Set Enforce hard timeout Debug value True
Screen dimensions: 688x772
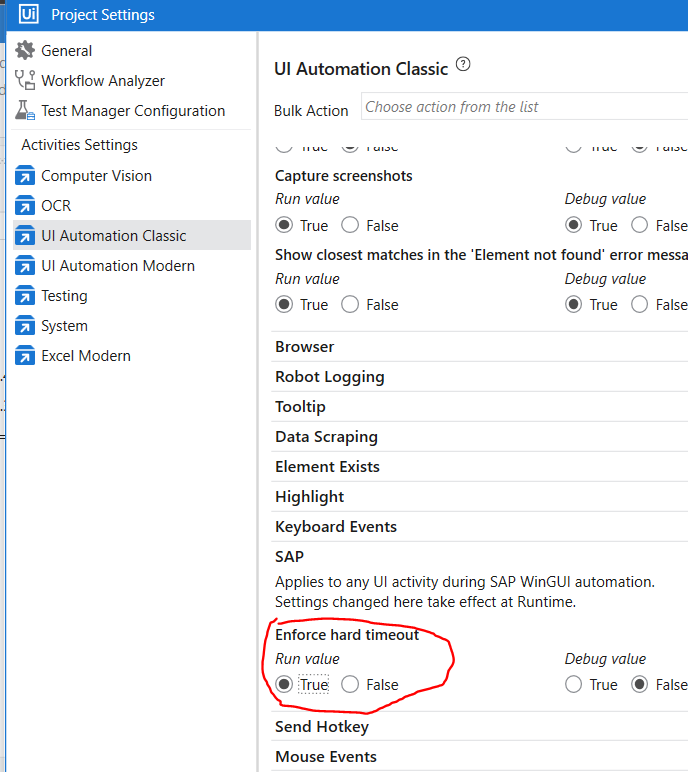tap(574, 684)
